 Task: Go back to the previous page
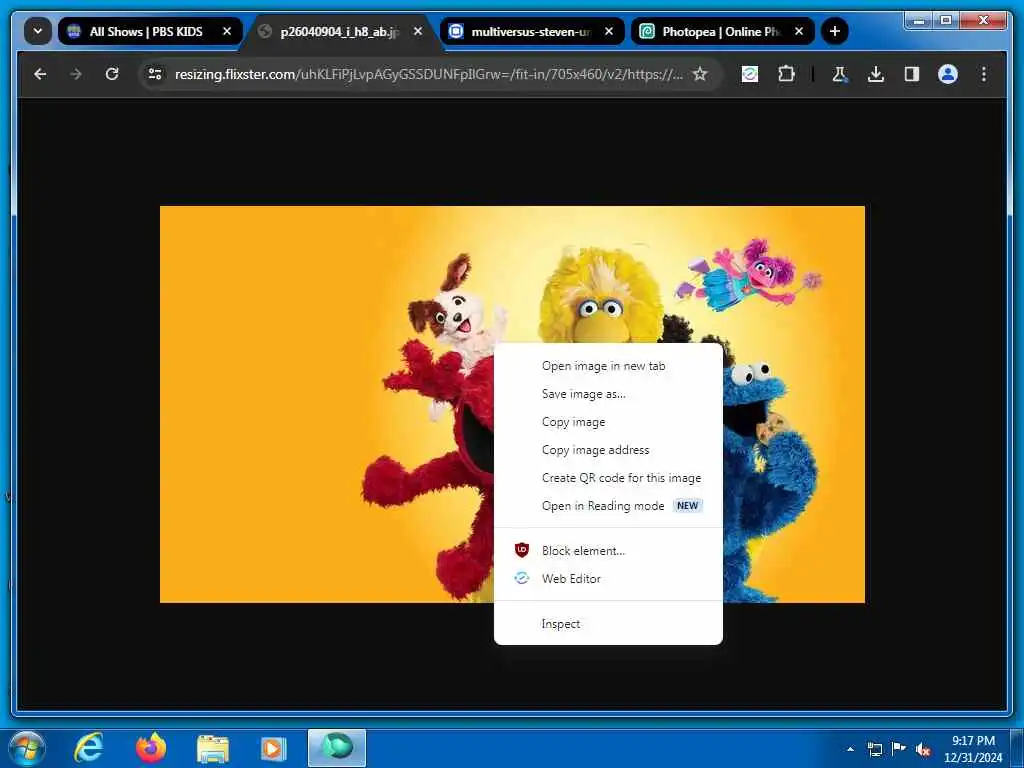click(x=40, y=74)
